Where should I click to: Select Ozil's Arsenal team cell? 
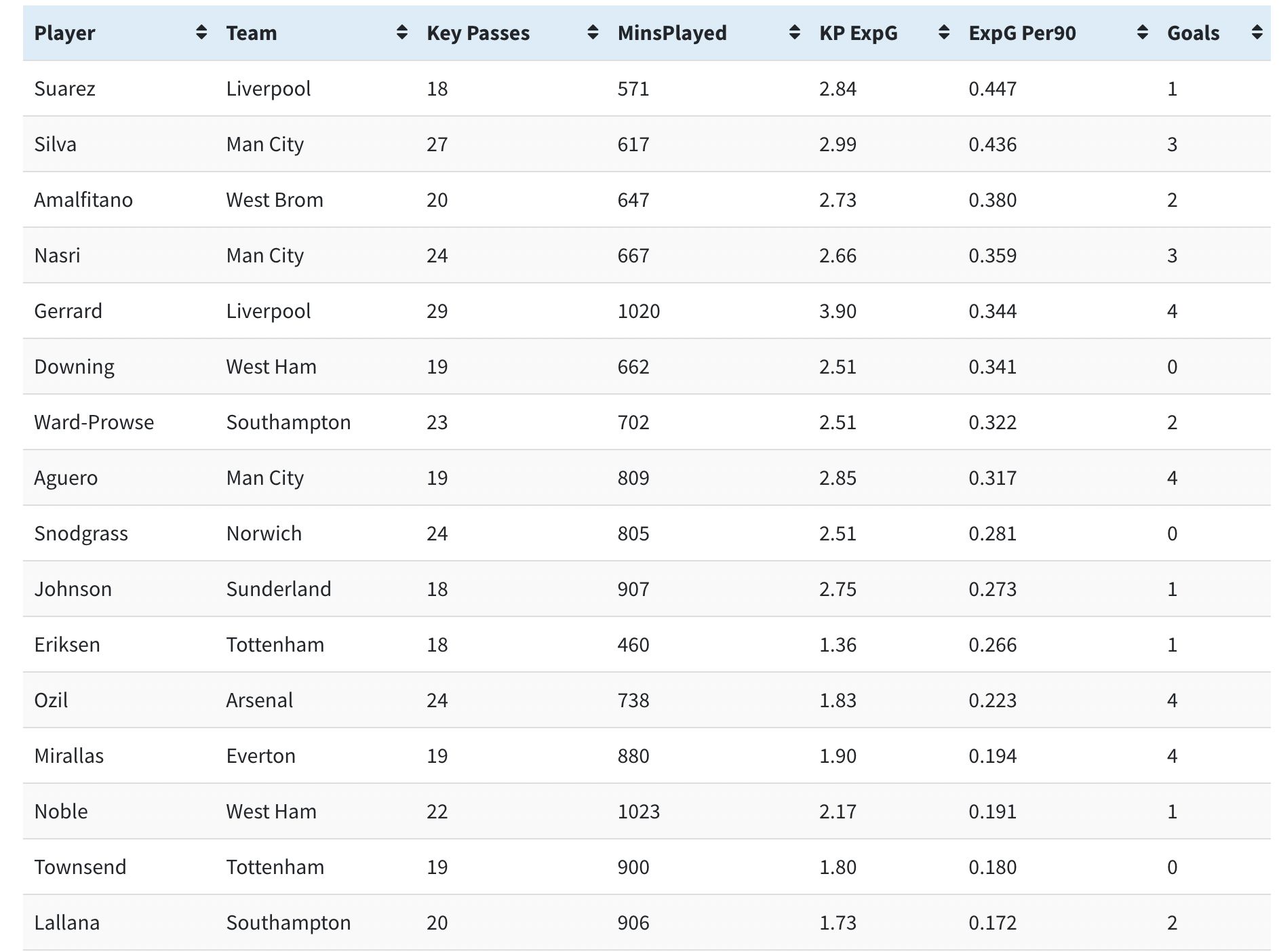[259, 700]
